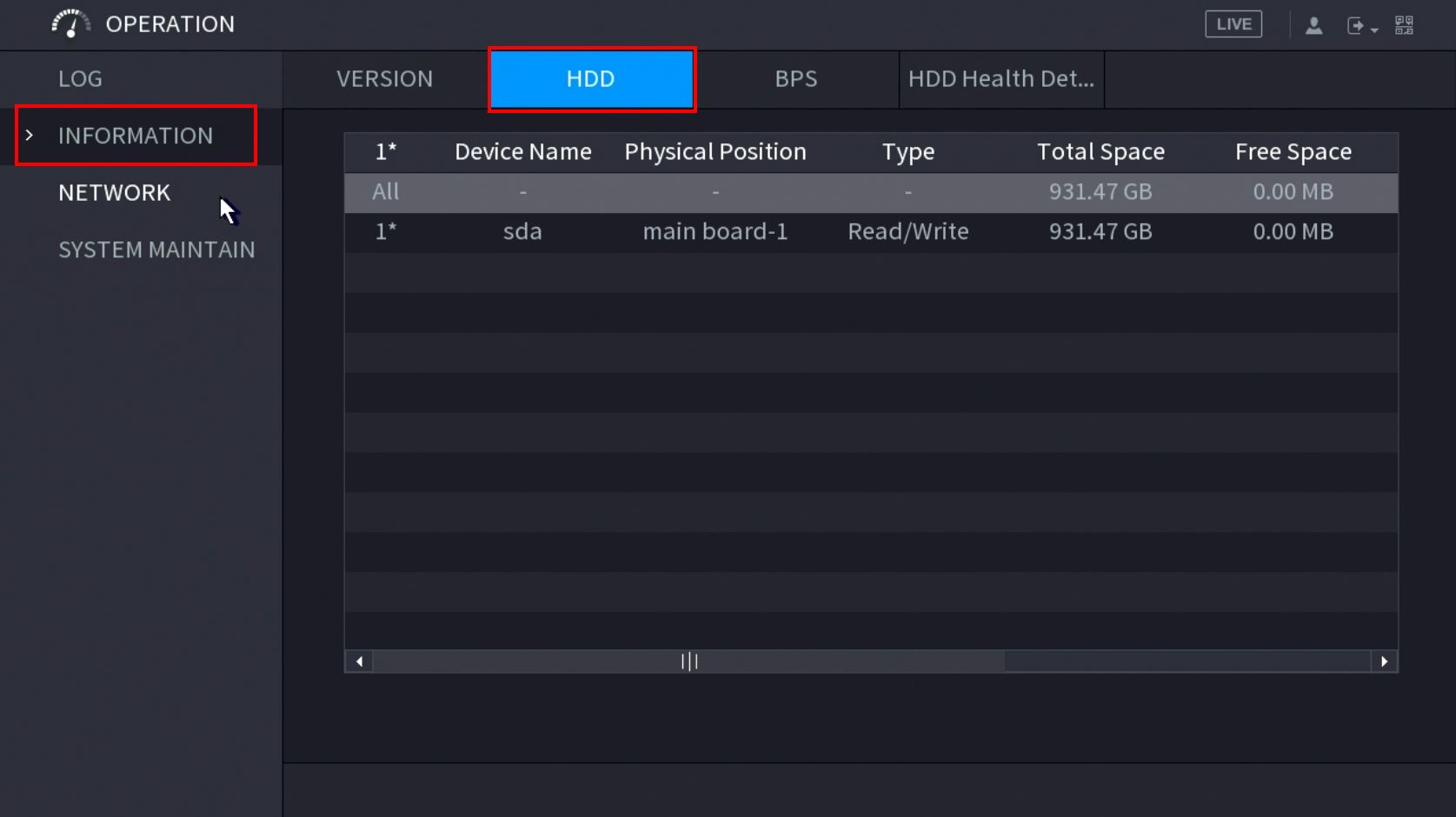Viewport: 1456px width, 817px height.
Task: Open SYSTEM MAINTAIN section
Action: point(156,250)
